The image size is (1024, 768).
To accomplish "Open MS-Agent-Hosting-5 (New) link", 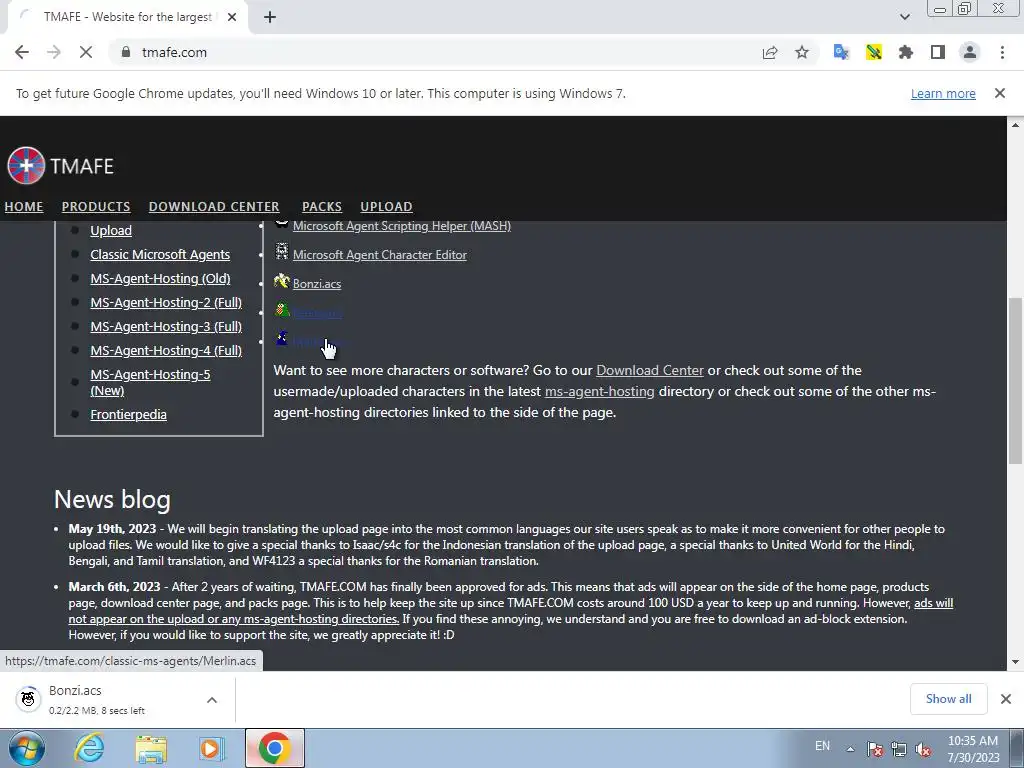I will (x=150, y=383).
